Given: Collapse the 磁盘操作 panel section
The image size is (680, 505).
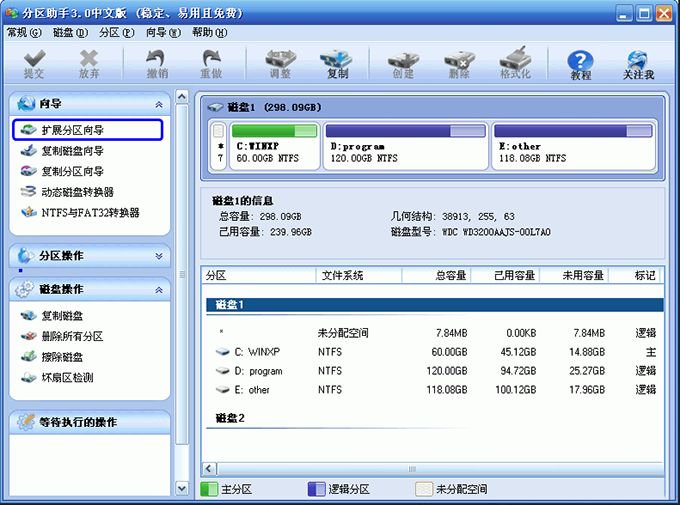Looking at the screenshot, I should tap(158, 289).
